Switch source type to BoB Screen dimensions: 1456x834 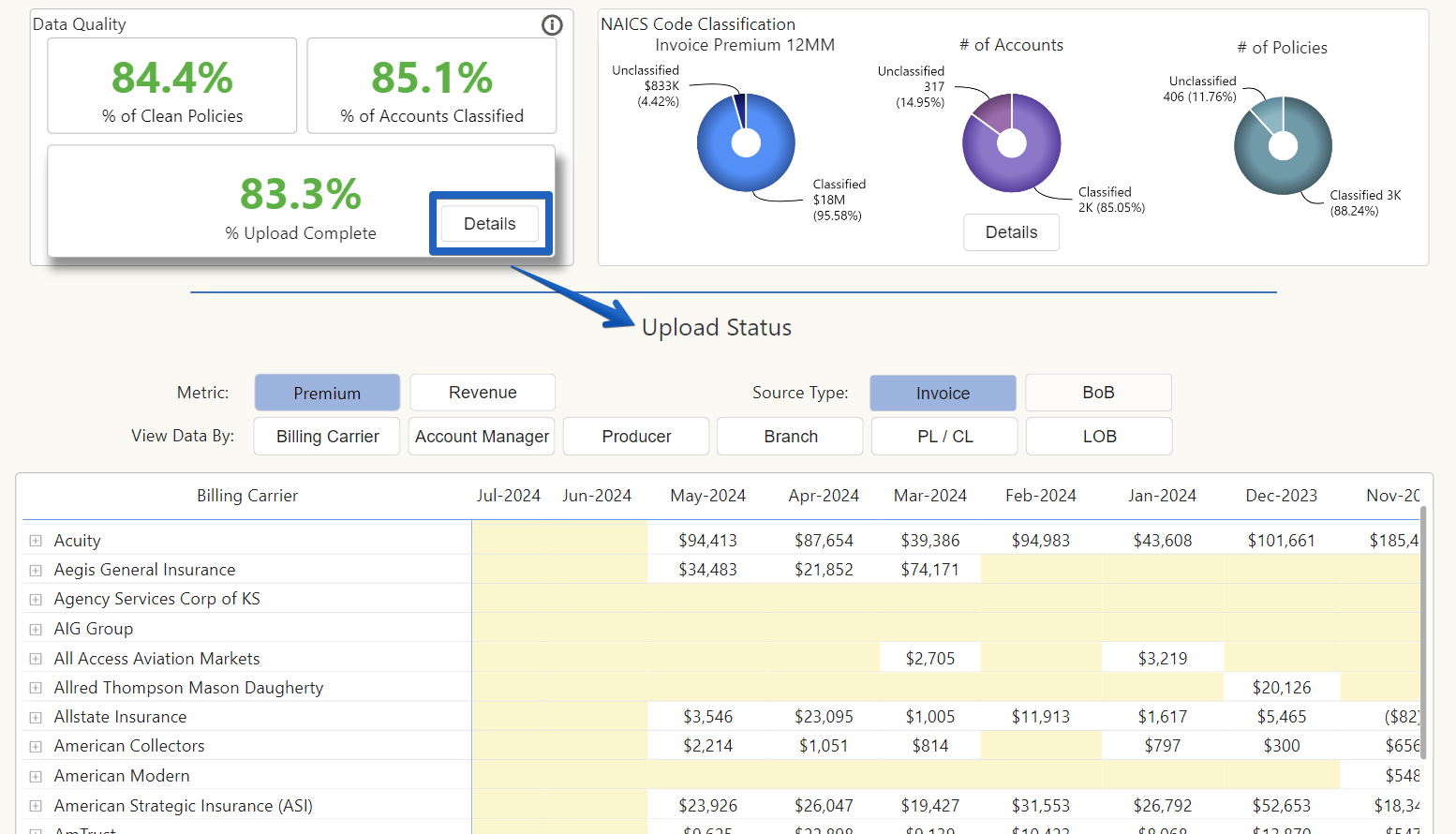click(1098, 393)
